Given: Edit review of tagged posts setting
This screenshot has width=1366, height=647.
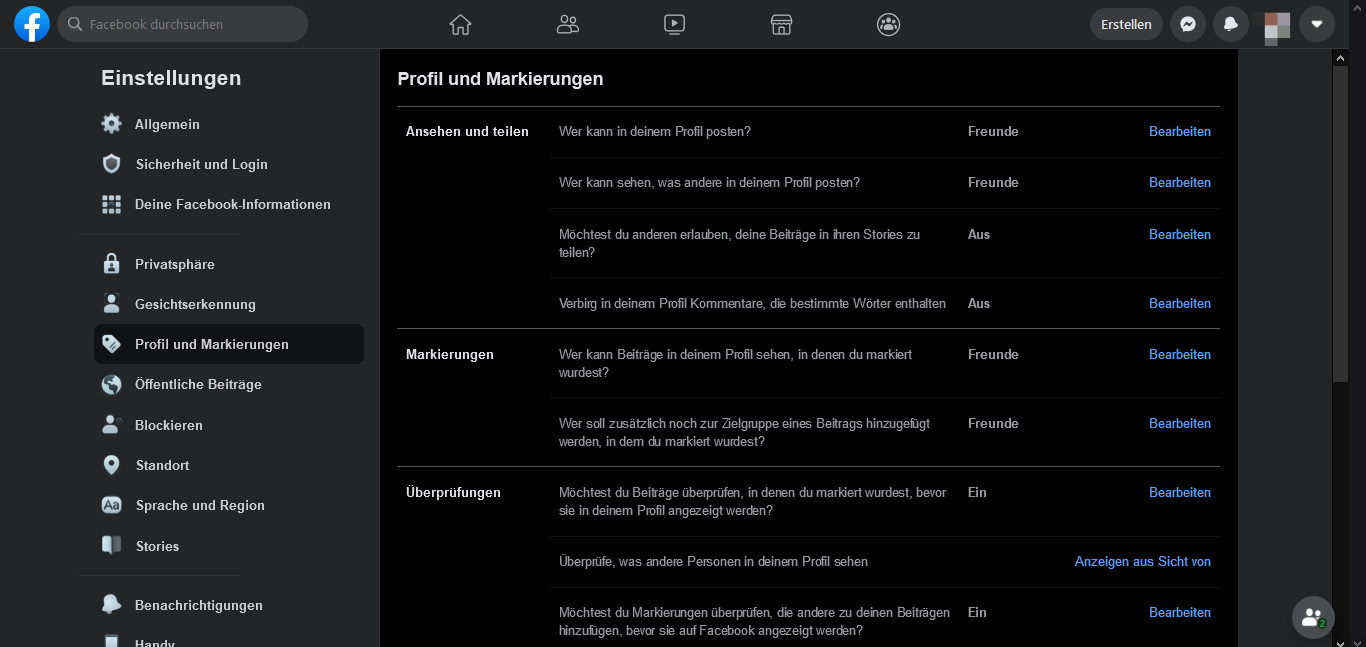Looking at the screenshot, I should click(1180, 492).
